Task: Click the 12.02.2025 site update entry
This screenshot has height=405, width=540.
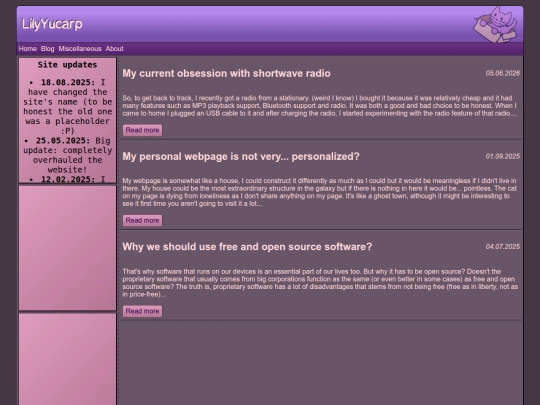Action: click(x=68, y=179)
